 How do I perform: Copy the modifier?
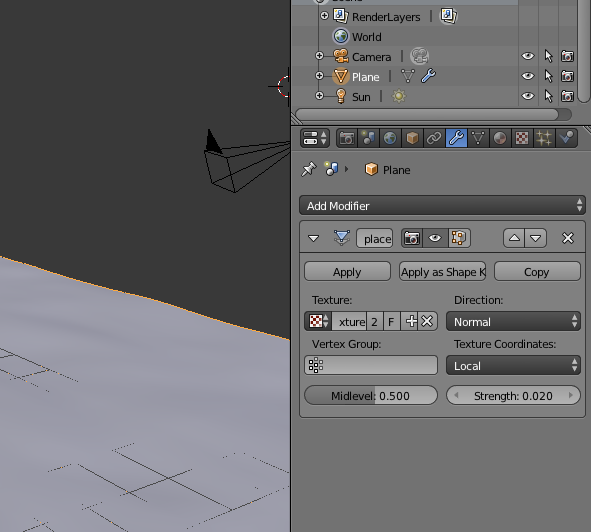[x=537, y=271]
